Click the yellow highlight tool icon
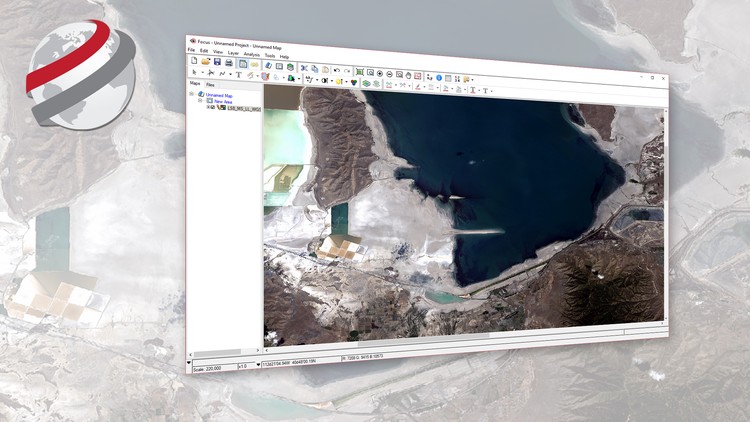Image resolution: width=750 pixels, height=422 pixels. coord(339,81)
